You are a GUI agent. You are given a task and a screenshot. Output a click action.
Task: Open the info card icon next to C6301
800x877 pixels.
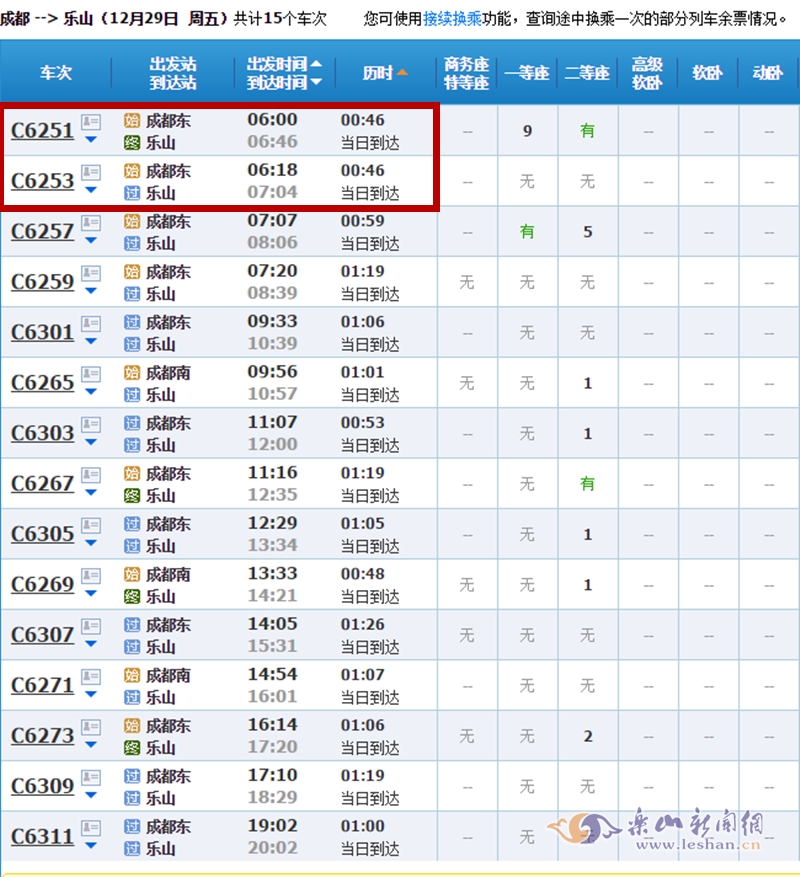pyautogui.click(x=91, y=324)
